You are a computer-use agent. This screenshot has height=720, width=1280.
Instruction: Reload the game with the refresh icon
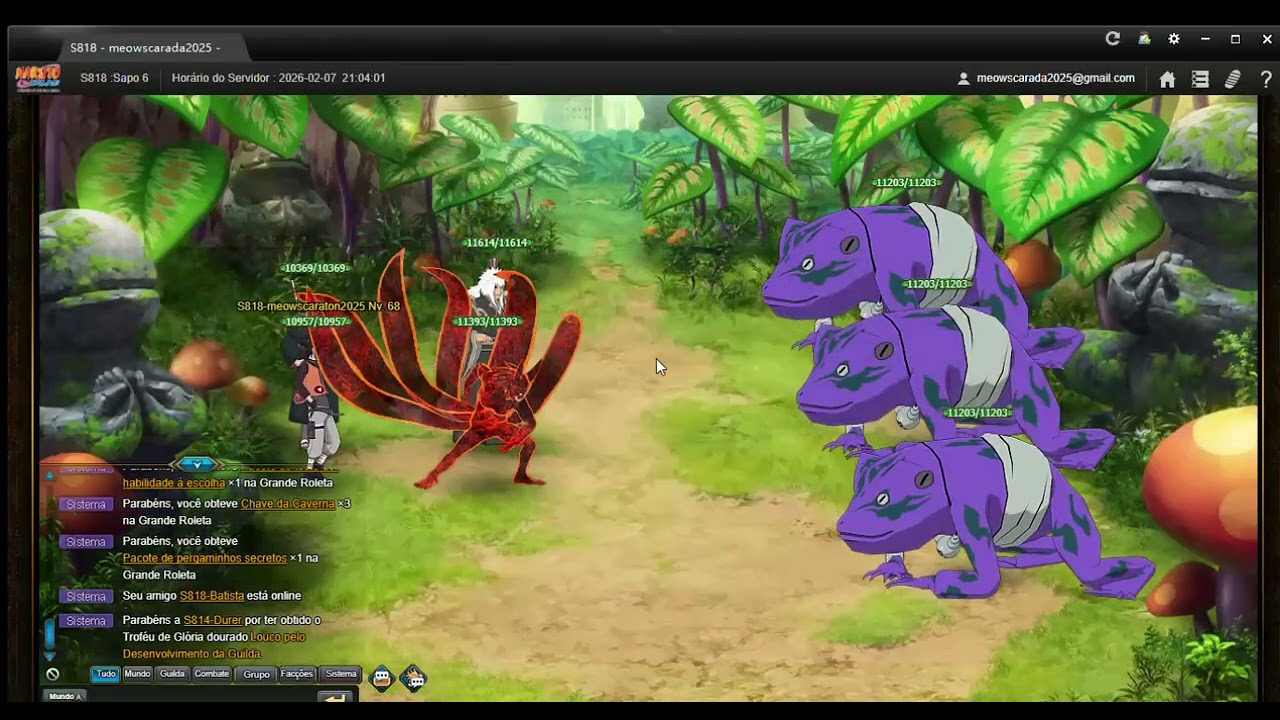pyautogui.click(x=1112, y=39)
